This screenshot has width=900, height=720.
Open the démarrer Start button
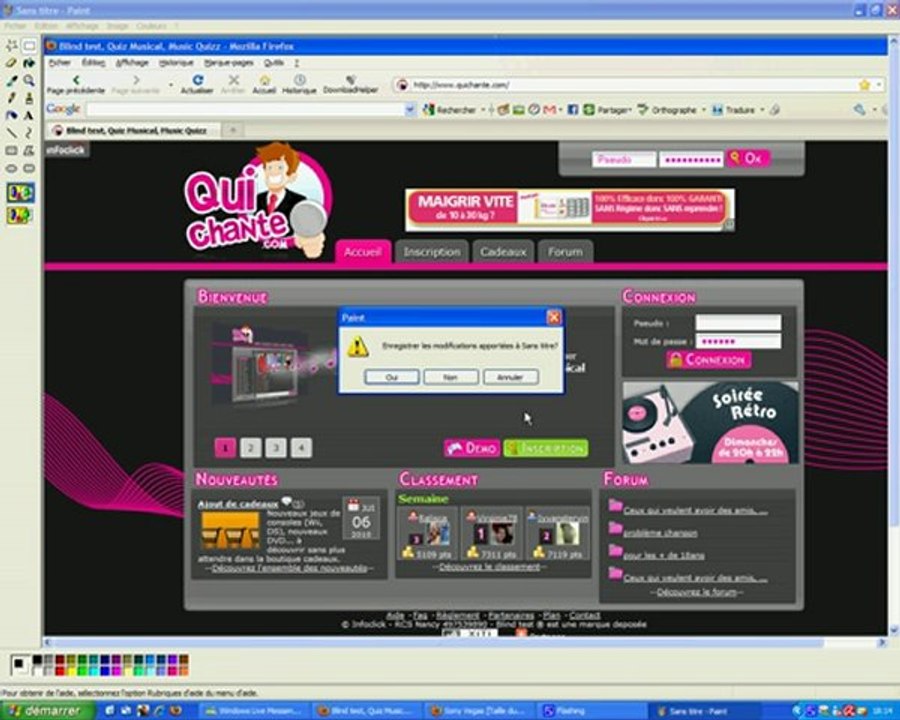[x=47, y=711]
